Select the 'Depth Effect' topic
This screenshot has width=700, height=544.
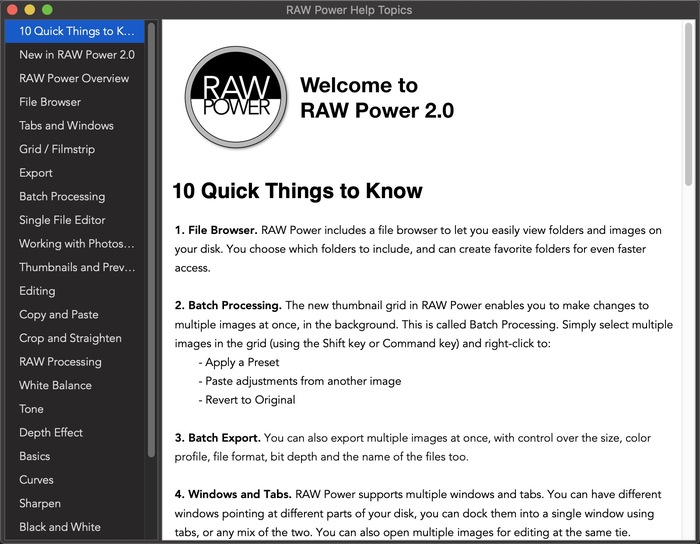coord(75,433)
